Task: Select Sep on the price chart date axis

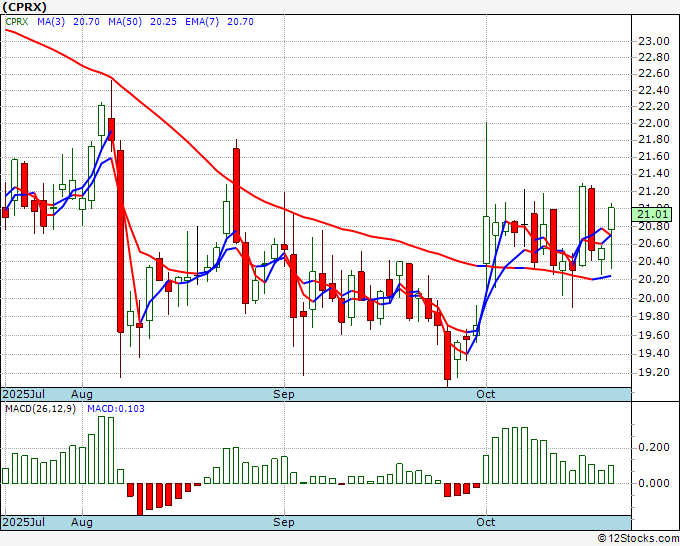Action: click(284, 394)
